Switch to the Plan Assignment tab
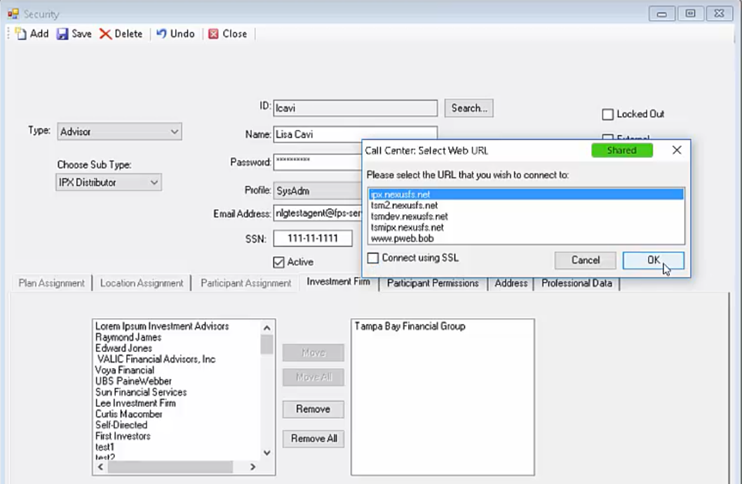742x484 pixels. pos(51,283)
